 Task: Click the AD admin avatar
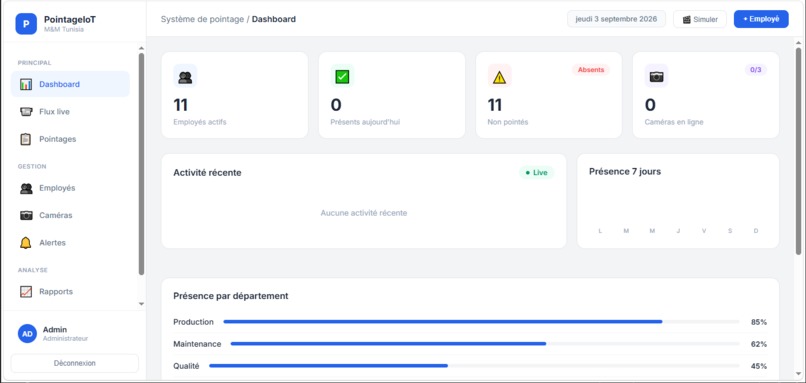pyautogui.click(x=28, y=334)
